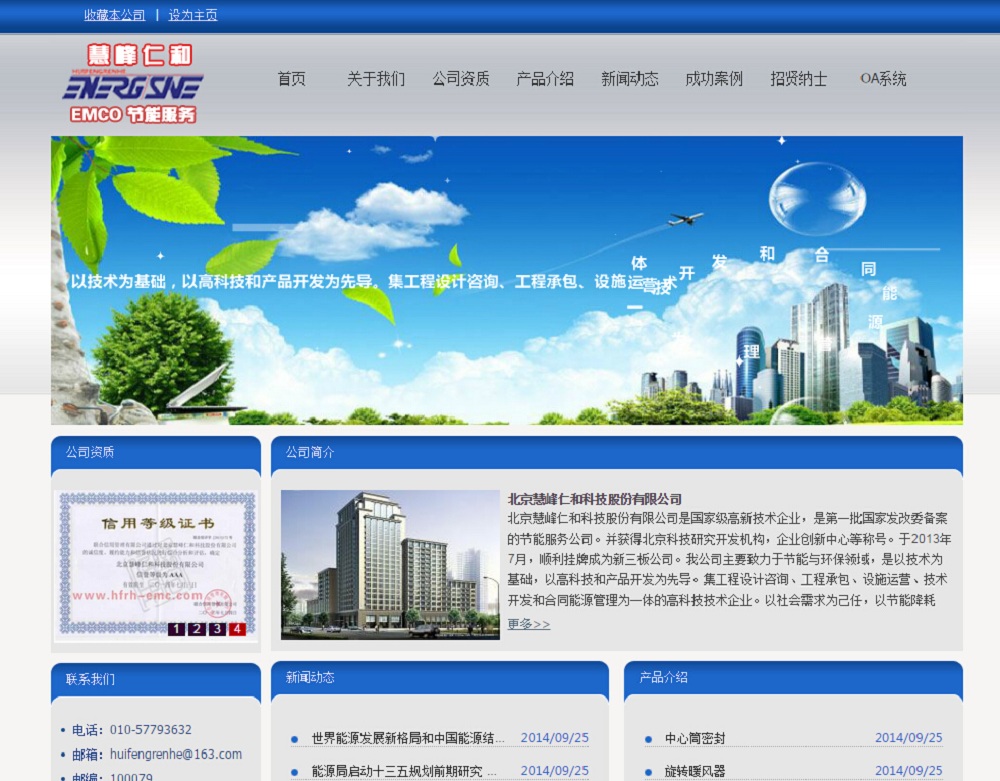Click the 更多>> link in company intro
Image resolution: width=1000 pixels, height=781 pixels.
tap(529, 624)
